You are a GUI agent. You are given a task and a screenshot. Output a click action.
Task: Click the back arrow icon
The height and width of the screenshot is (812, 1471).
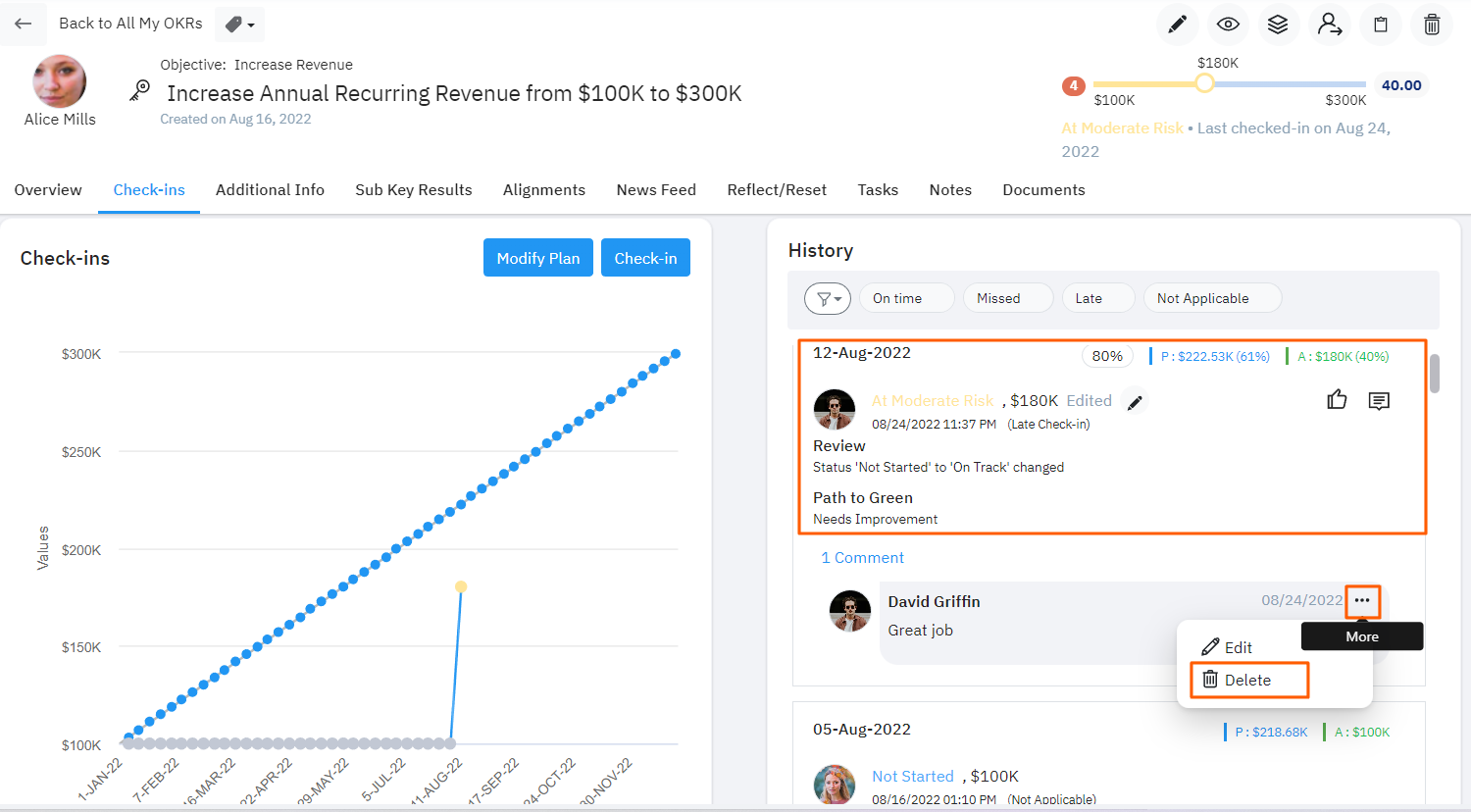23,24
